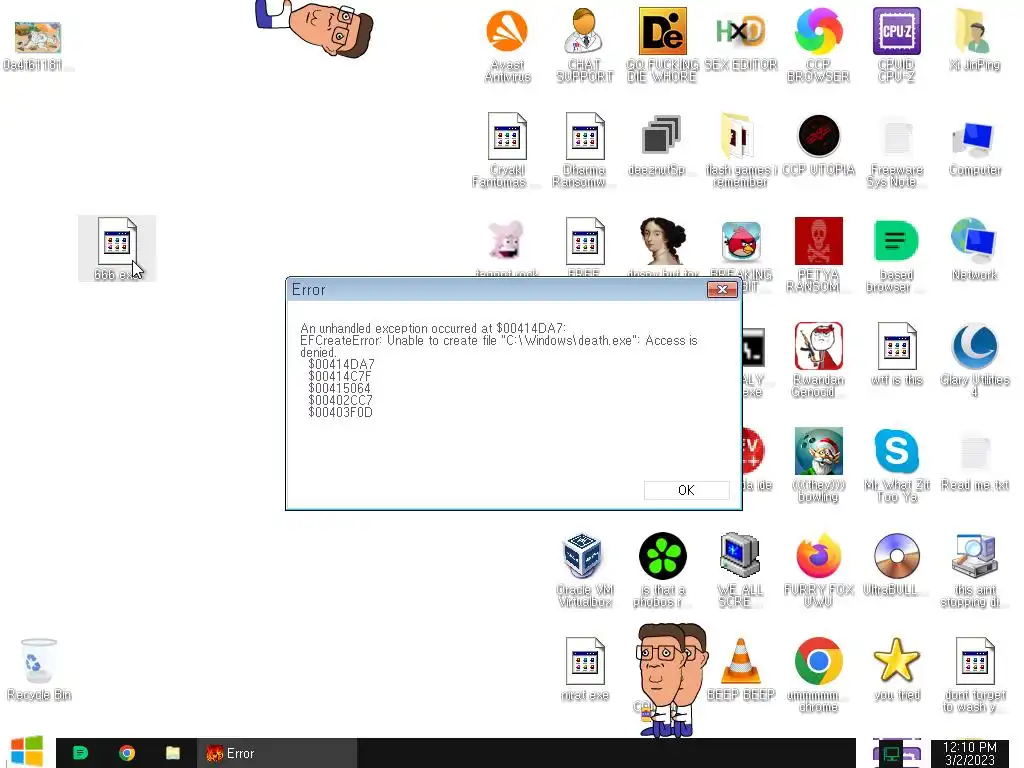This screenshot has width=1024, height=768.
Task: Open the ummmmm chrome desktop icon
Action: point(818,675)
